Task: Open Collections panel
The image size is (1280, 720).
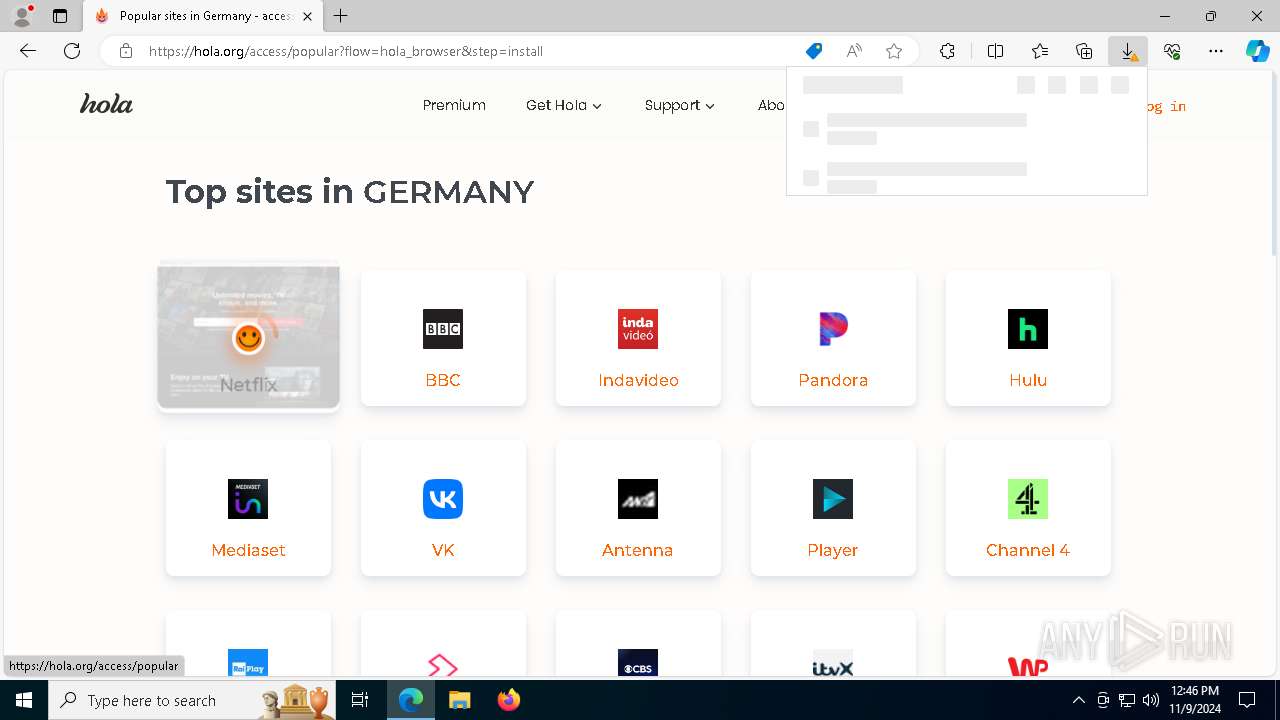Action: pos(1084,51)
